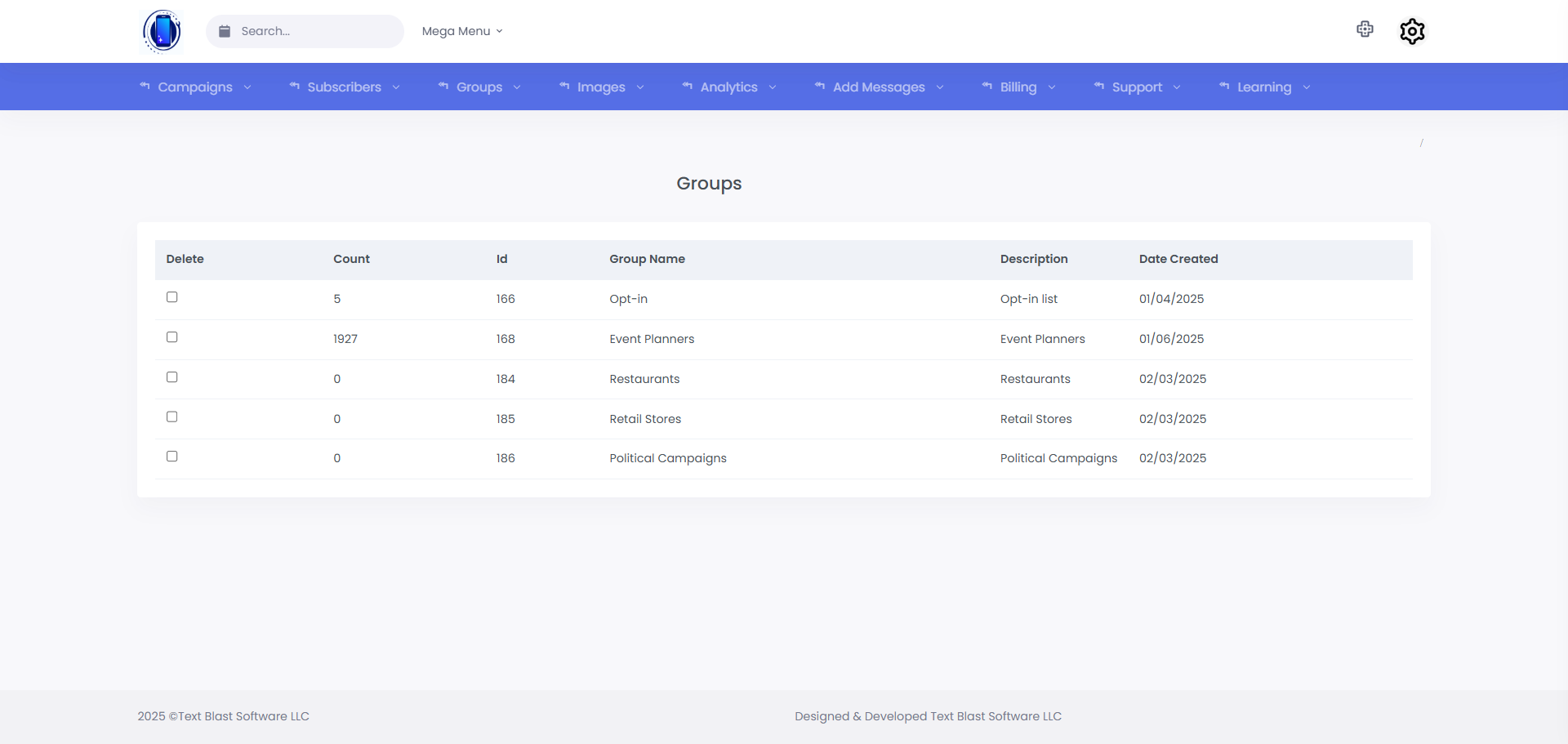The width and height of the screenshot is (1568, 744).
Task: Click the calendar icon in search box
Action: 225,31
